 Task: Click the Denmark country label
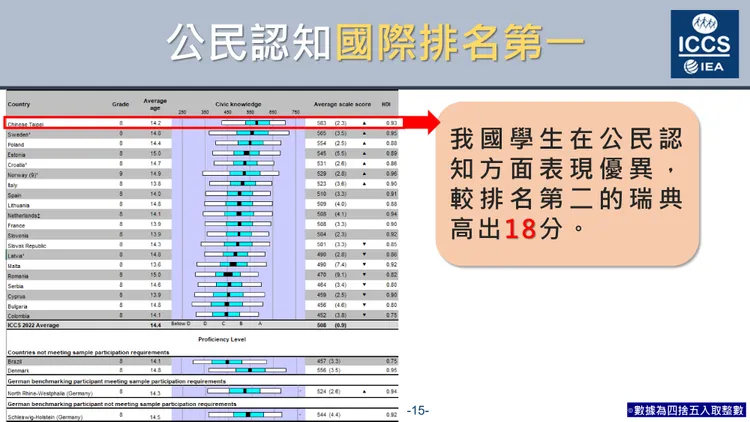(18, 371)
